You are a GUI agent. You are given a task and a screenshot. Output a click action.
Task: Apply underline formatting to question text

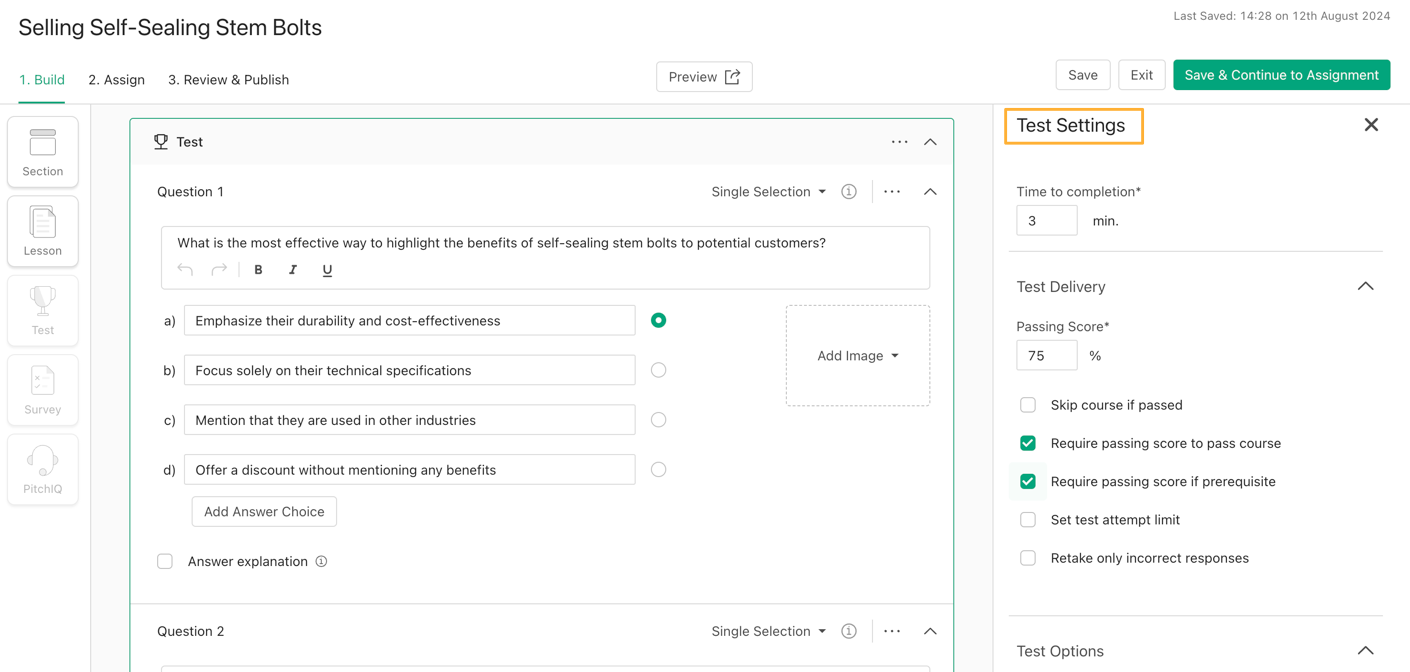327,270
